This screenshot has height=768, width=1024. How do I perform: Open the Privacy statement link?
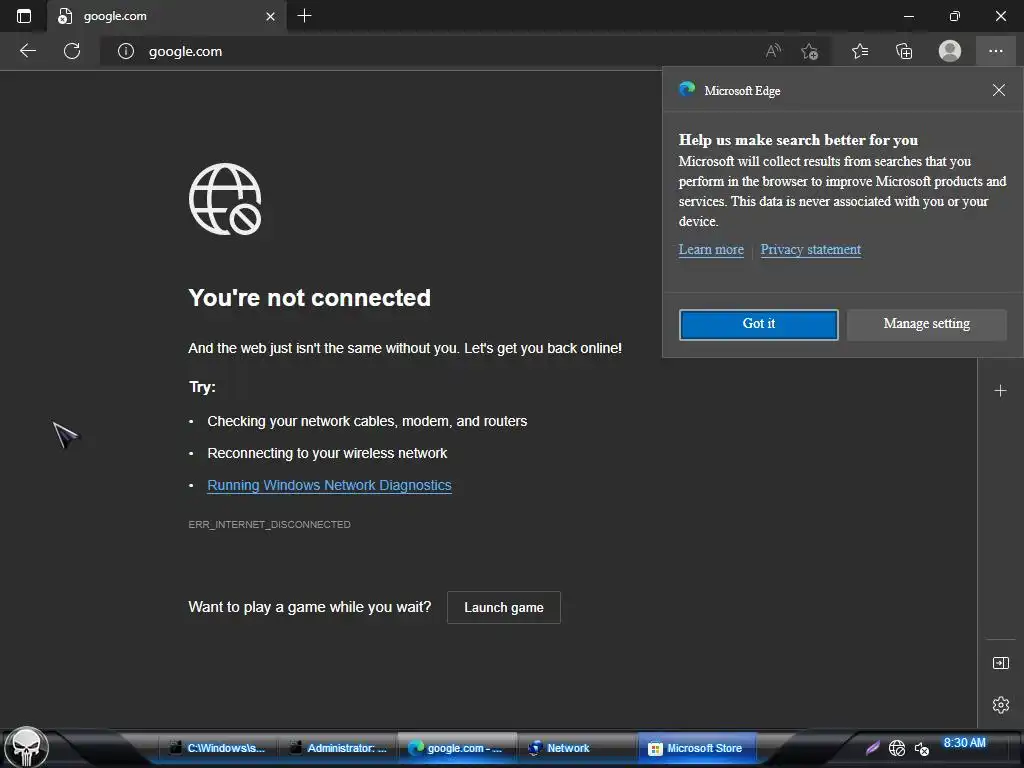pos(810,249)
